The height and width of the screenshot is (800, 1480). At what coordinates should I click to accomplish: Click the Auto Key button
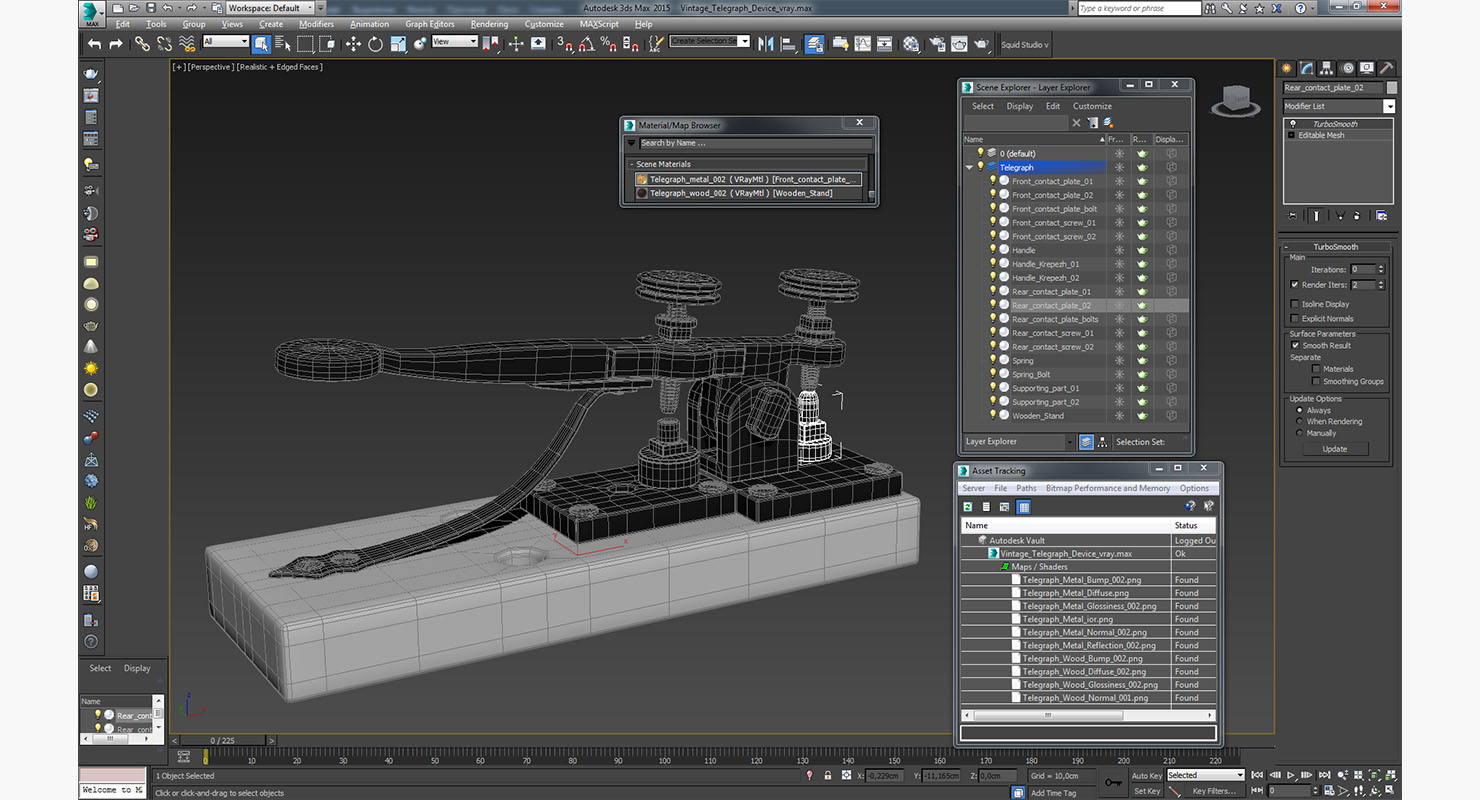pyautogui.click(x=1146, y=775)
